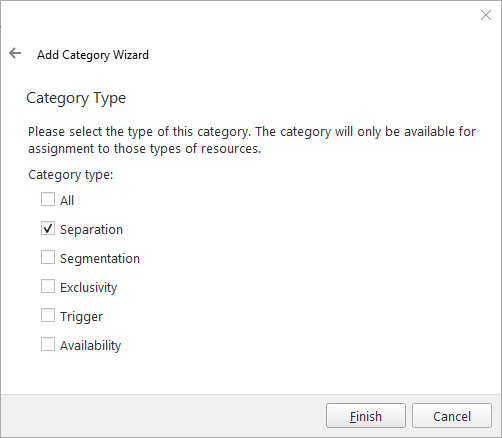The image size is (502, 438).
Task: Click the Finish button
Action: [x=366, y=416]
